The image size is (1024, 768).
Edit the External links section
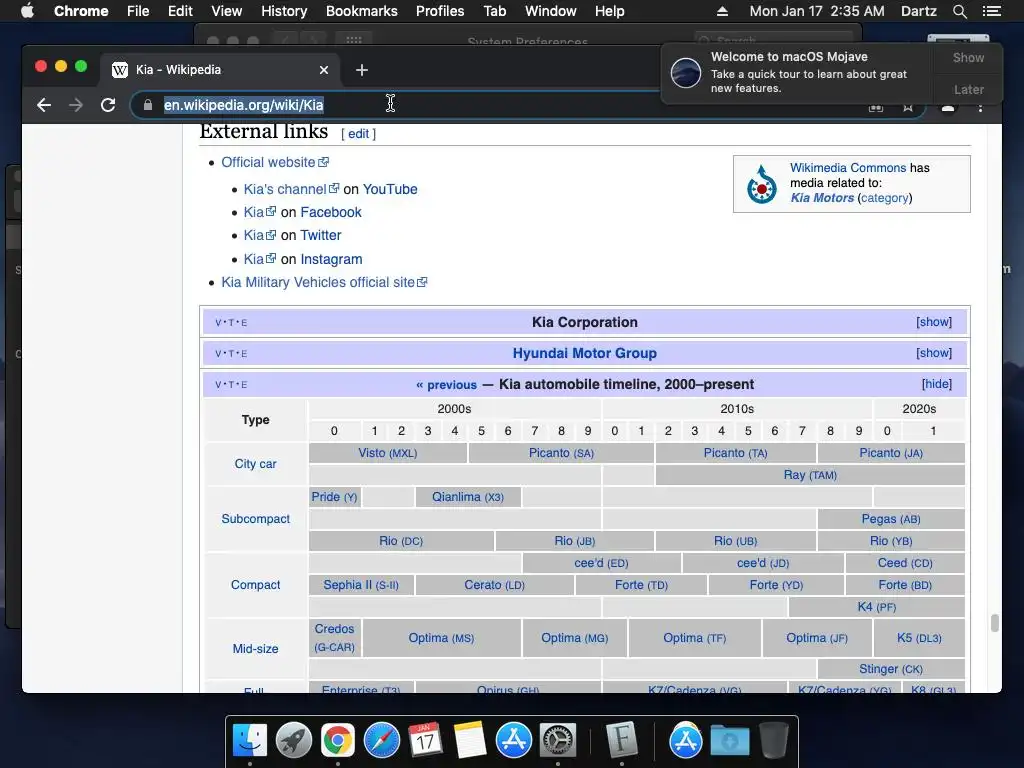click(359, 134)
